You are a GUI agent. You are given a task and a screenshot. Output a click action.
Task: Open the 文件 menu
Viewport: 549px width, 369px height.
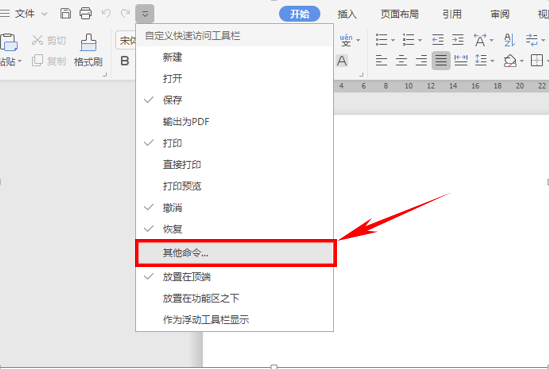(x=25, y=14)
